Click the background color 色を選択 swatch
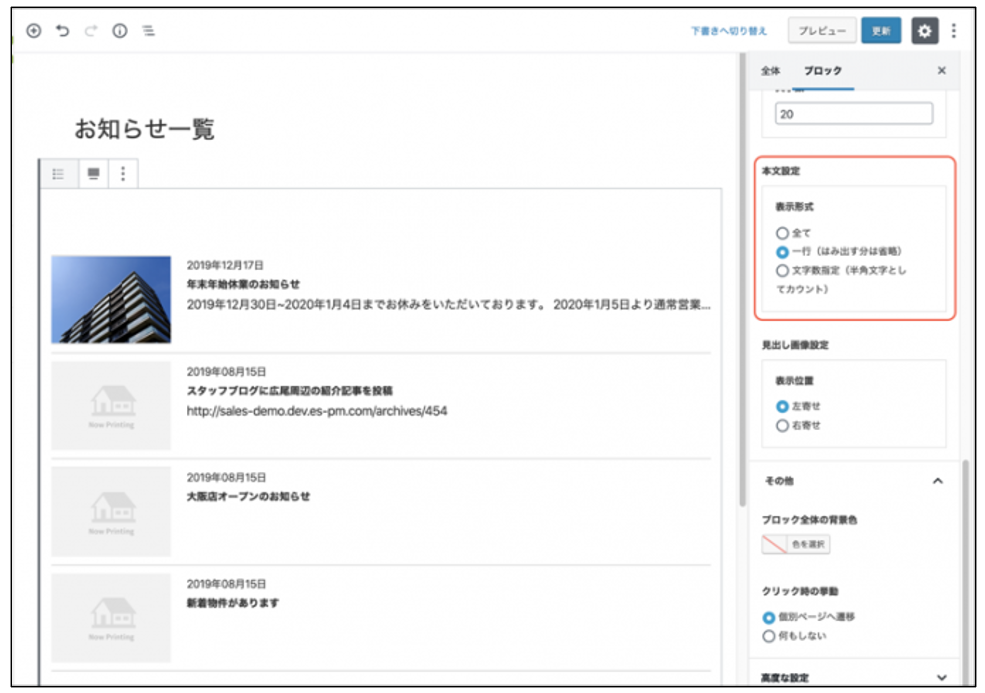 coord(796,545)
